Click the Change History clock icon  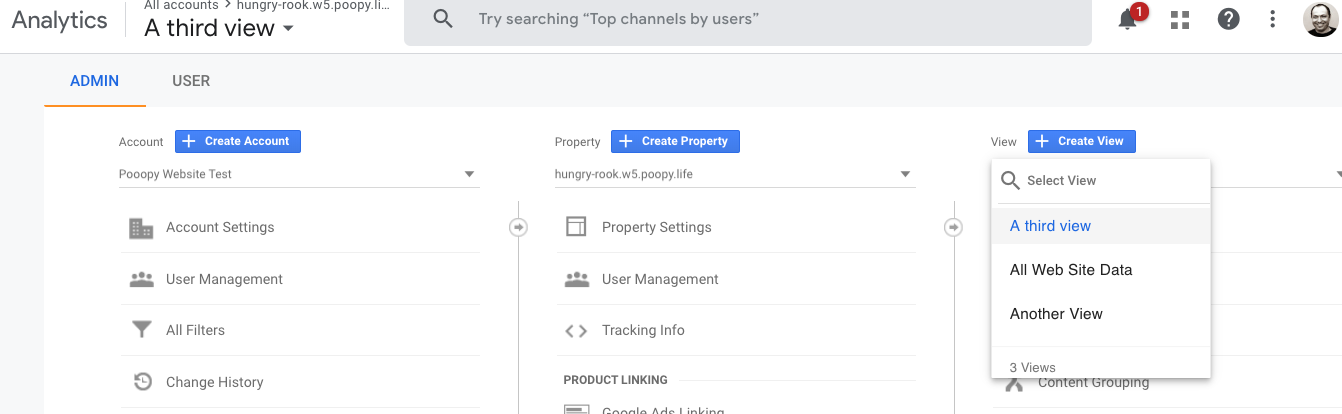coord(141,382)
